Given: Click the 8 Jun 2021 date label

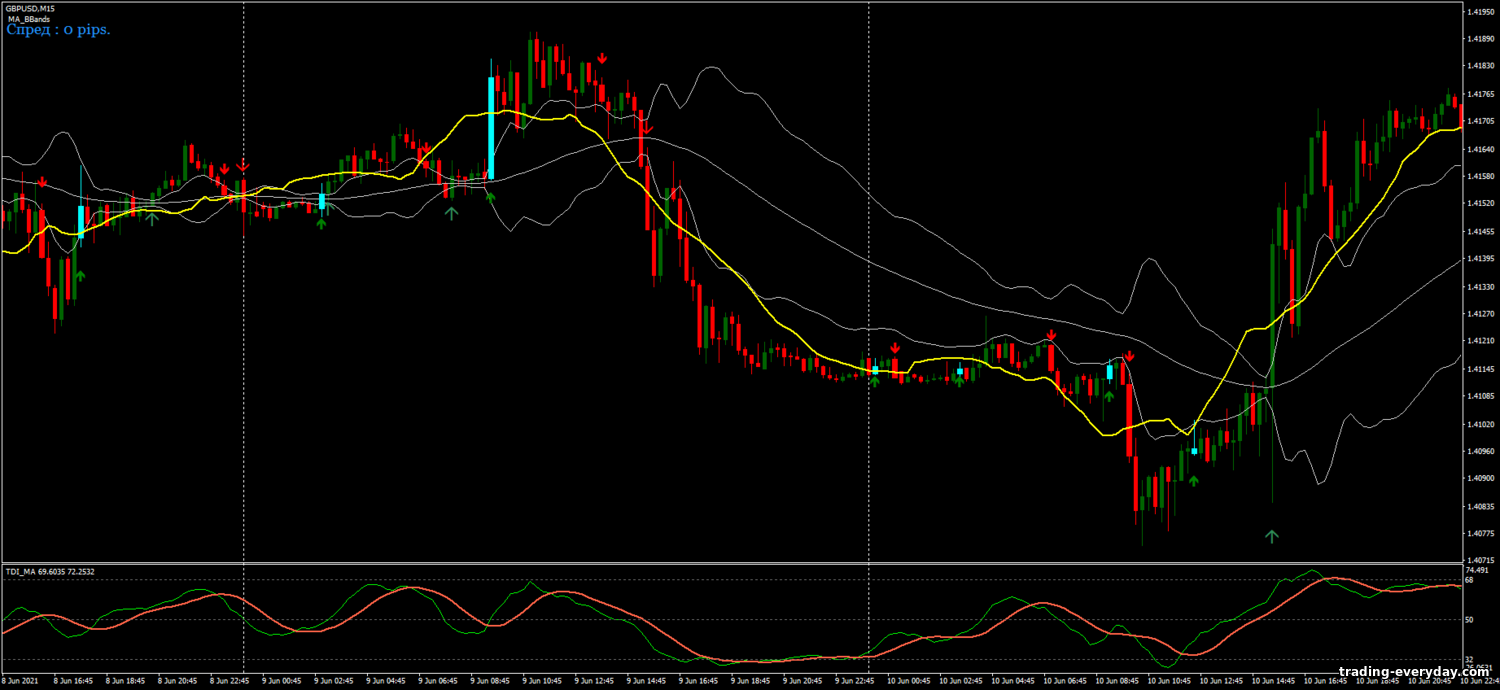Looking at the screenshot, I should pyautogui.click(x=20, y=682).
